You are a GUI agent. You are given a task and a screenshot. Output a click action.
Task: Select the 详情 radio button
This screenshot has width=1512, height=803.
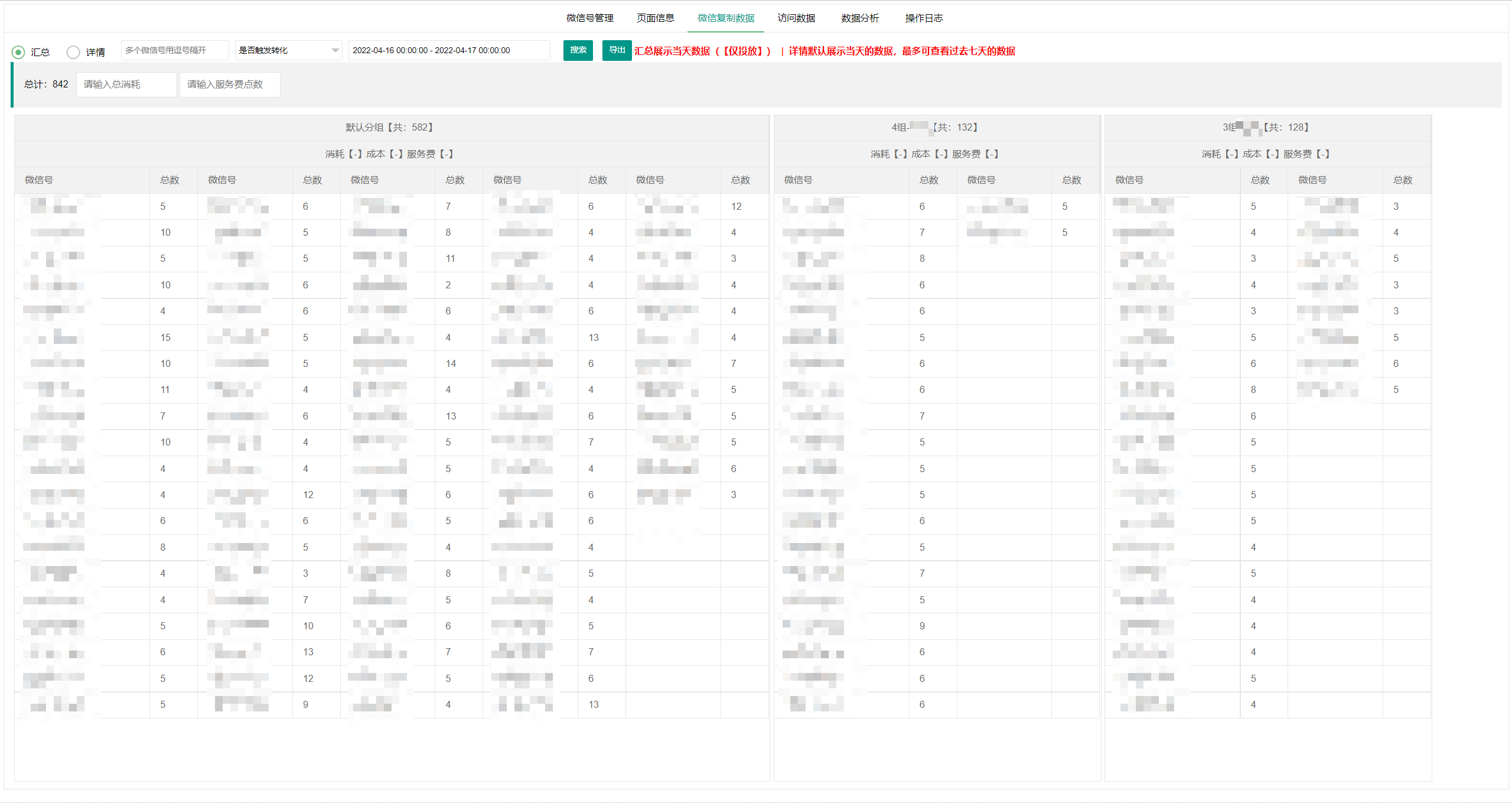pos(73,52)
